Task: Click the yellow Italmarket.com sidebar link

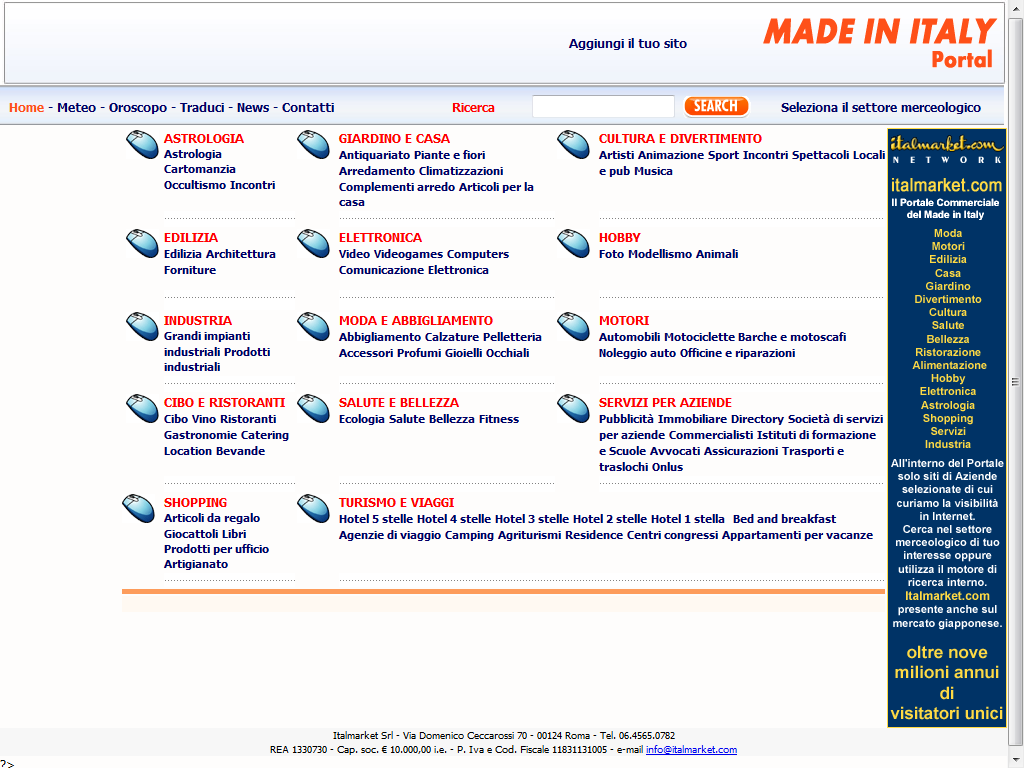Action: coord(947,596)
